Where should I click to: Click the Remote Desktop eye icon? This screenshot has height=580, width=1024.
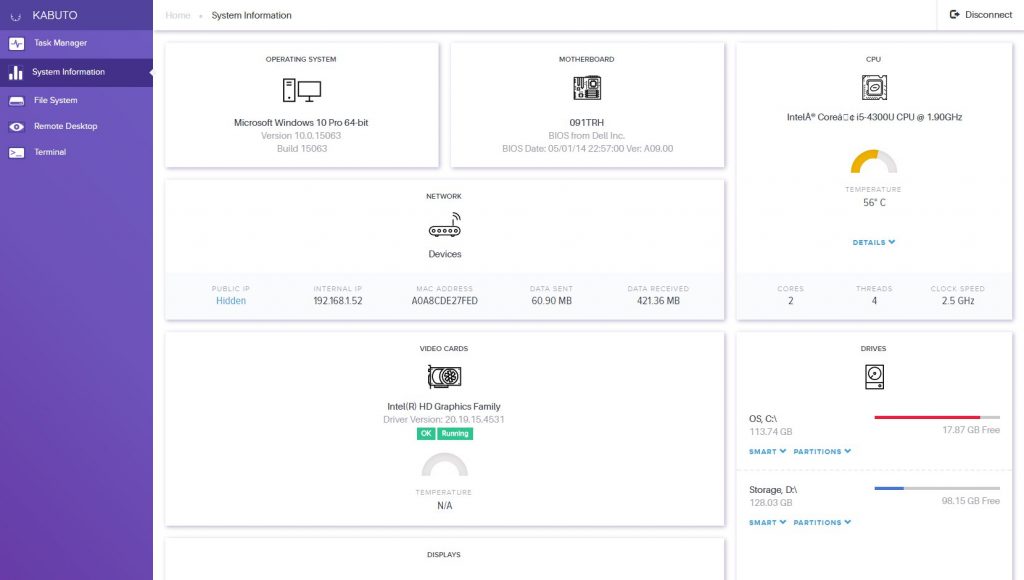[16, 127]
